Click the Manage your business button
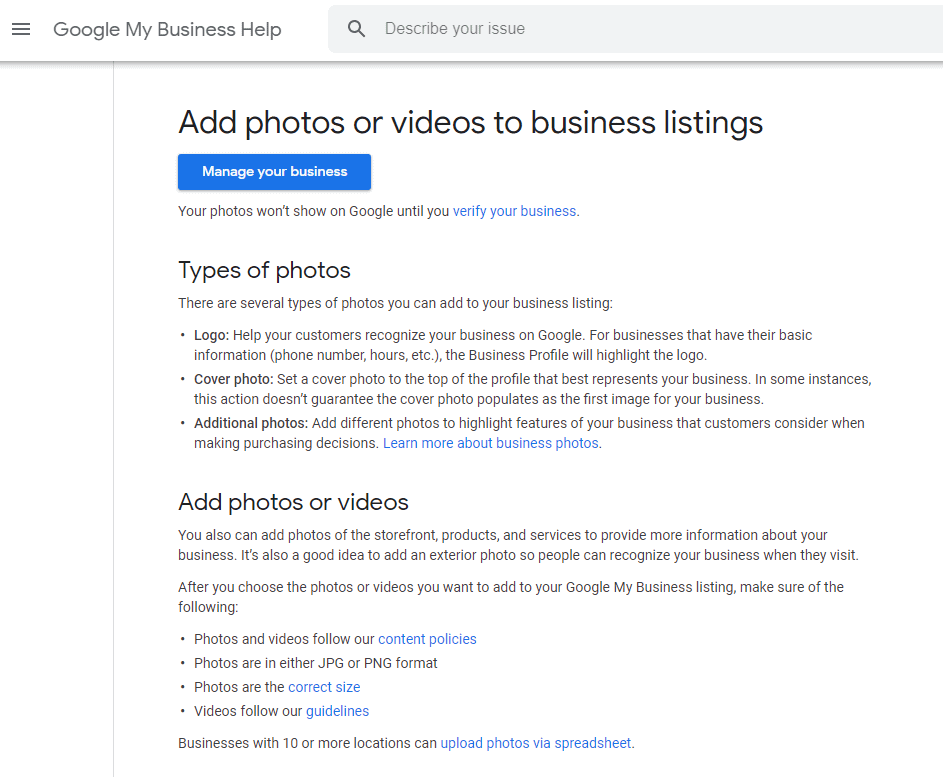943x777 pixels. (274, 172)
